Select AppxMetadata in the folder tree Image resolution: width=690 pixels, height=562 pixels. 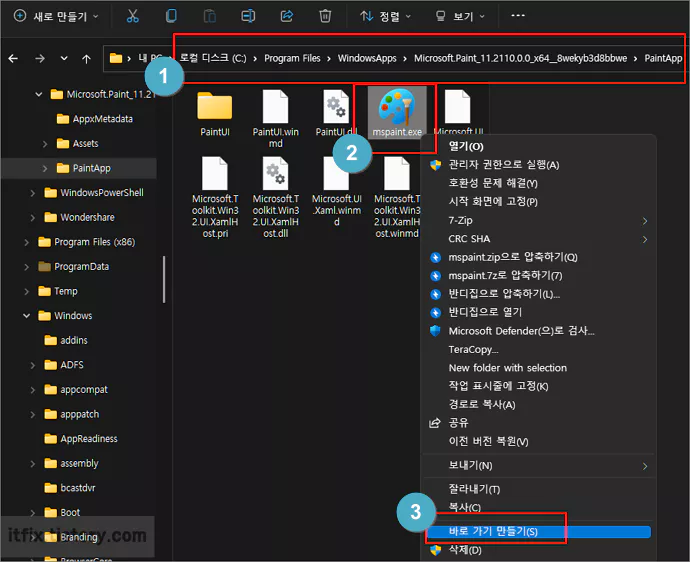coord(95,119)
